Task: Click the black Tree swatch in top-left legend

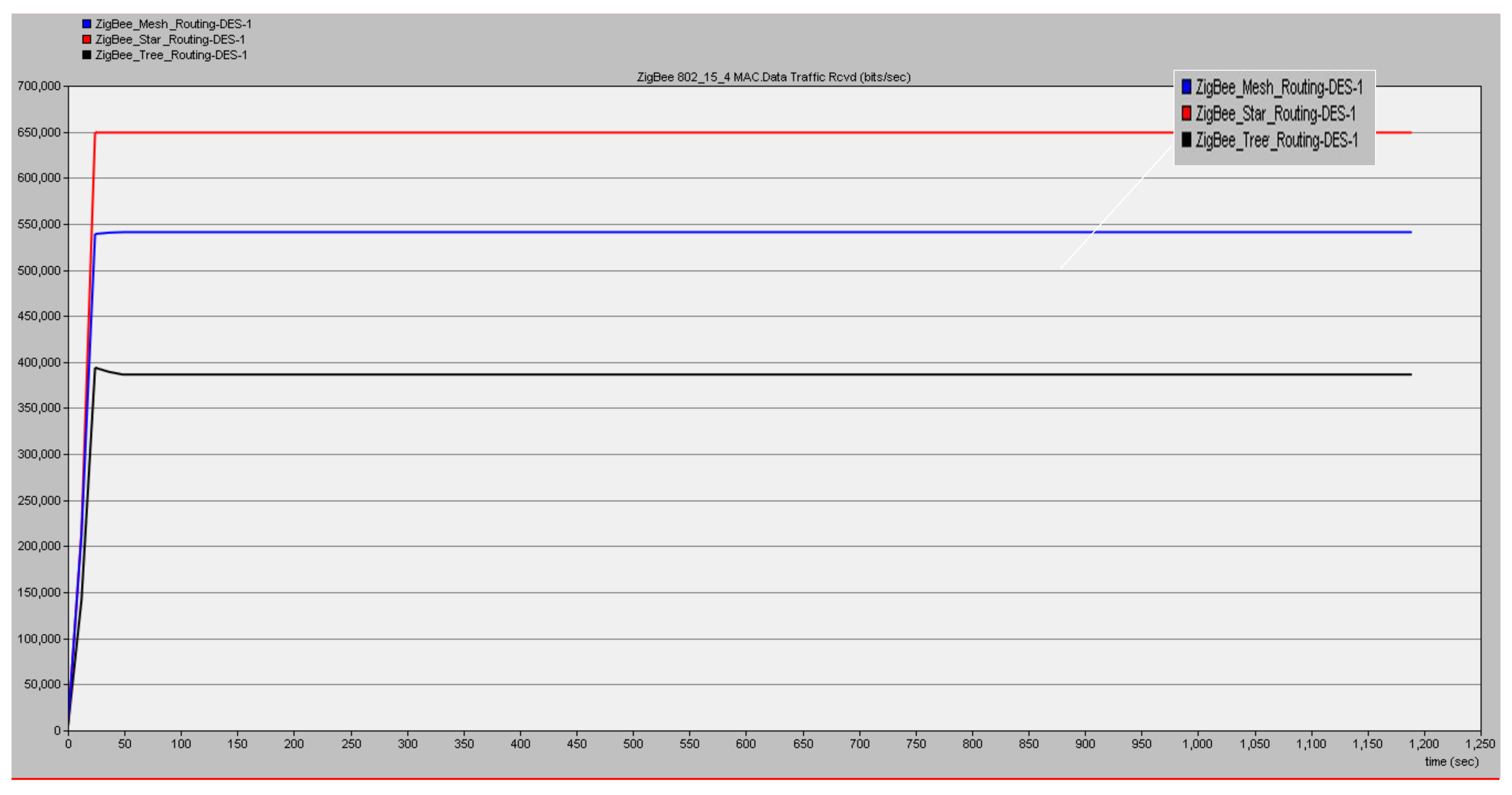Action: coord(86,55)
